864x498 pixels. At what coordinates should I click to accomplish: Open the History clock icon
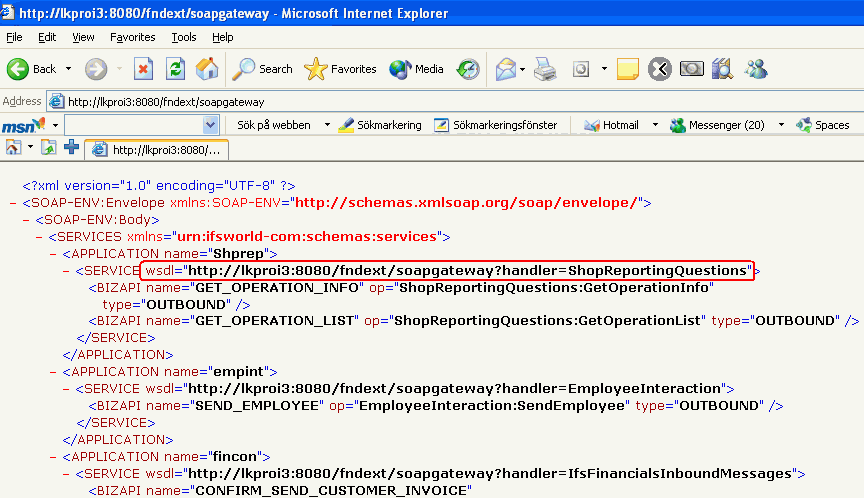coord(468,69)
